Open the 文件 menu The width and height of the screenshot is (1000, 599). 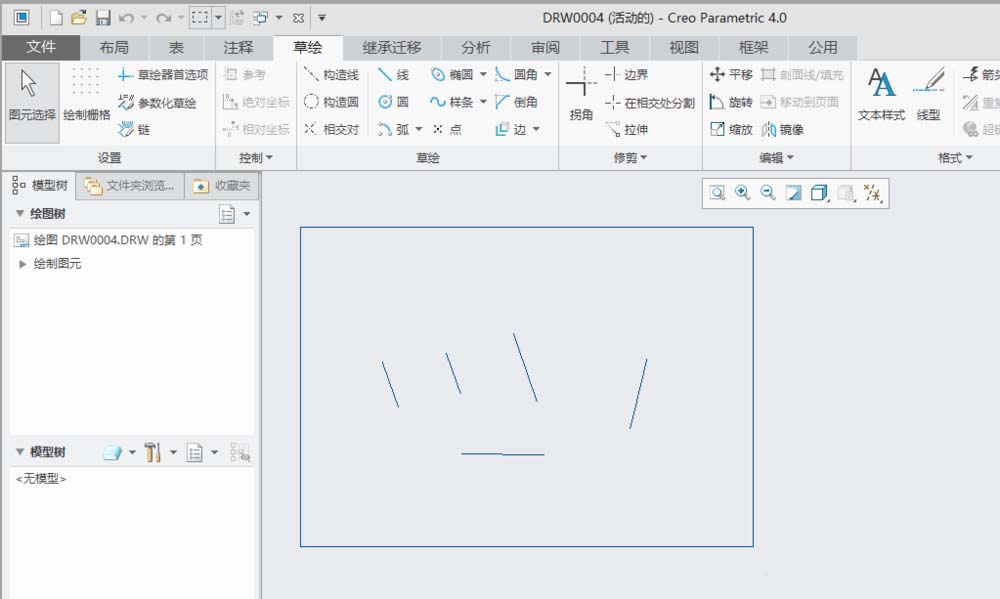pos(41,47)
